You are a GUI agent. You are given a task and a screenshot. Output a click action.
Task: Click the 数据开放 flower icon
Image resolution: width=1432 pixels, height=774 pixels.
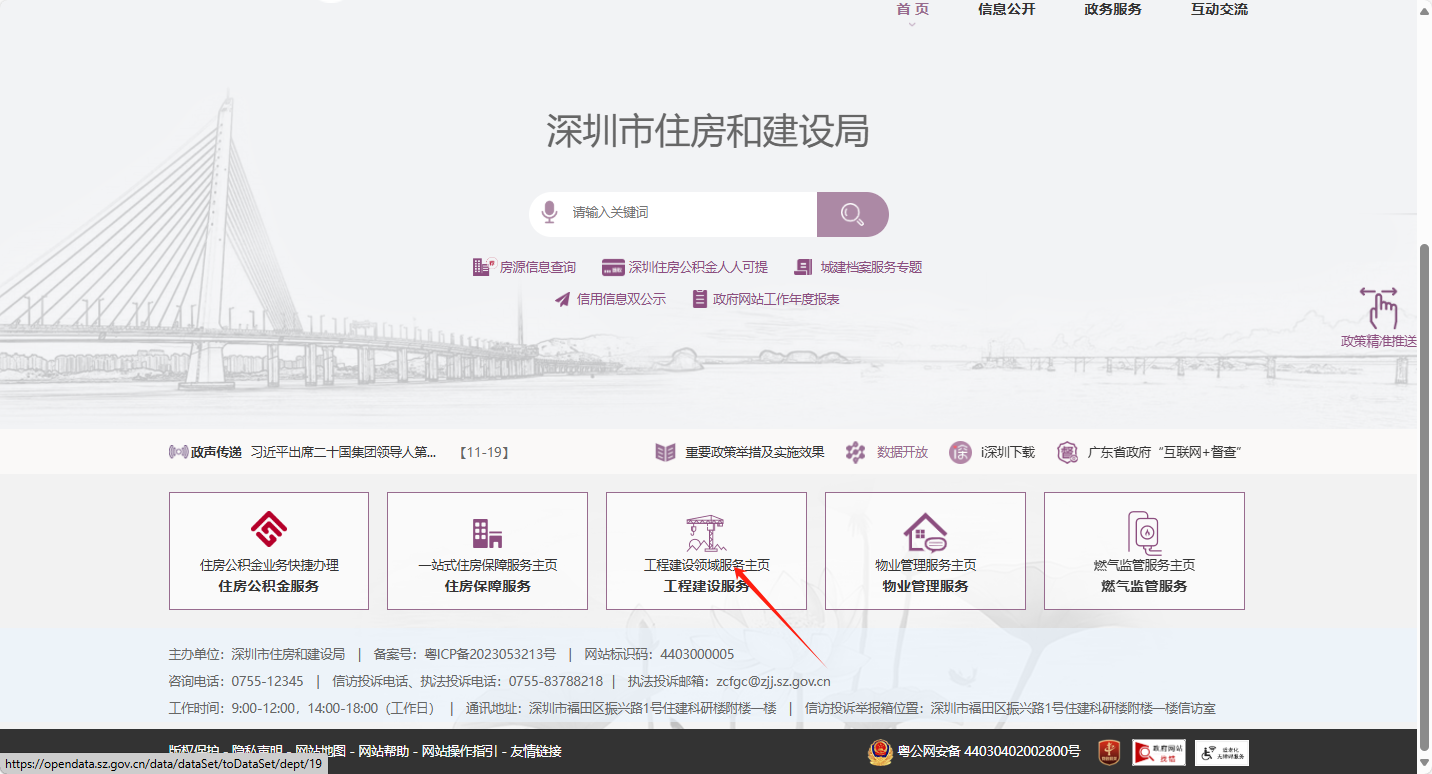pos(855,452)
